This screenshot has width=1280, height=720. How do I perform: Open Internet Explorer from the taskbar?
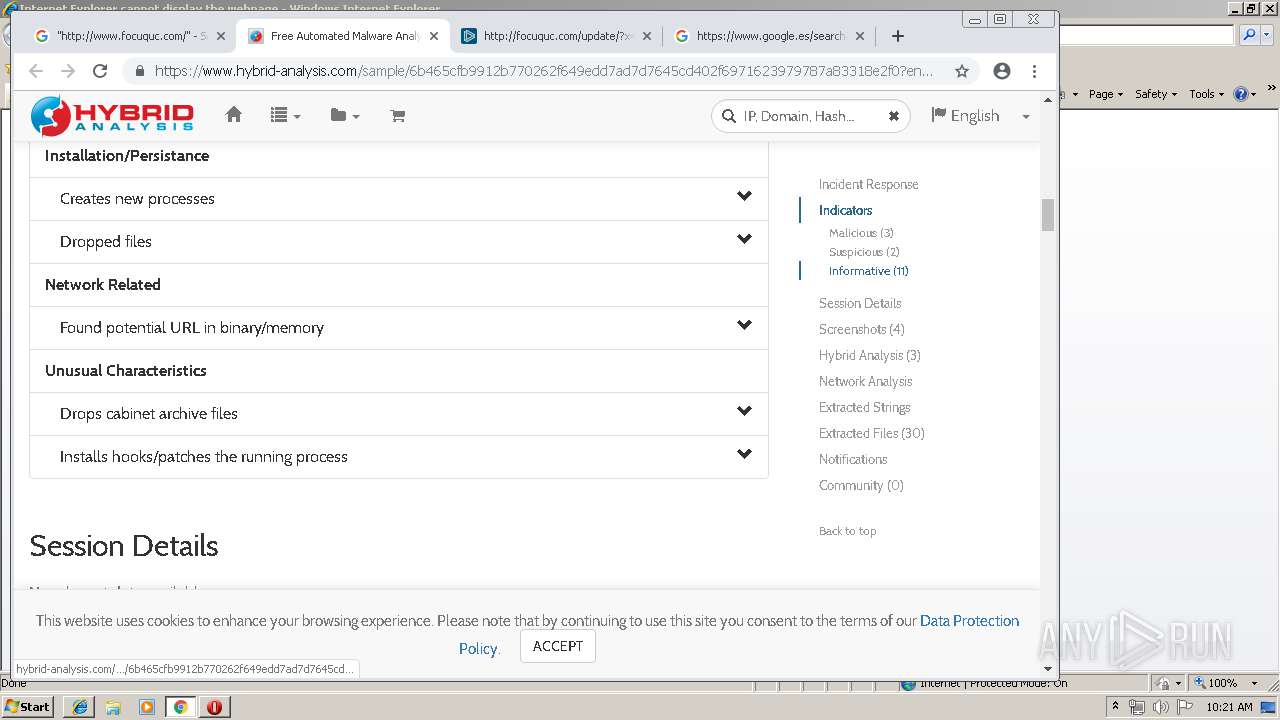[80, 707]
